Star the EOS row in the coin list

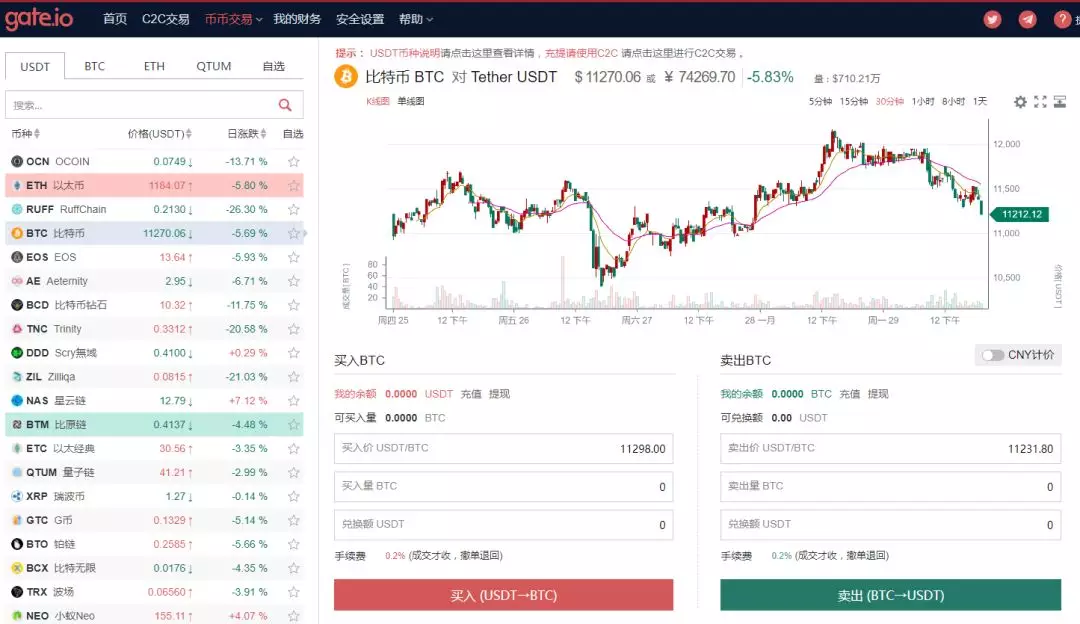pyautogui.click(x=292, y=257)
